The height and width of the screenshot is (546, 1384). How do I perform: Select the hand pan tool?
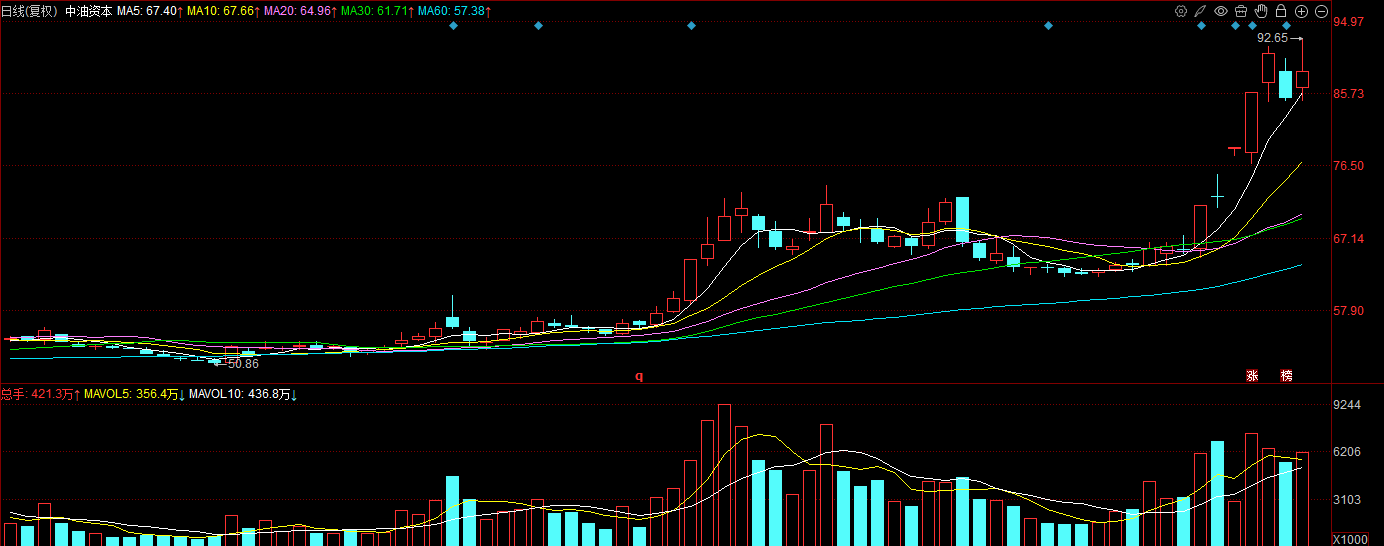pos(1261,11)
